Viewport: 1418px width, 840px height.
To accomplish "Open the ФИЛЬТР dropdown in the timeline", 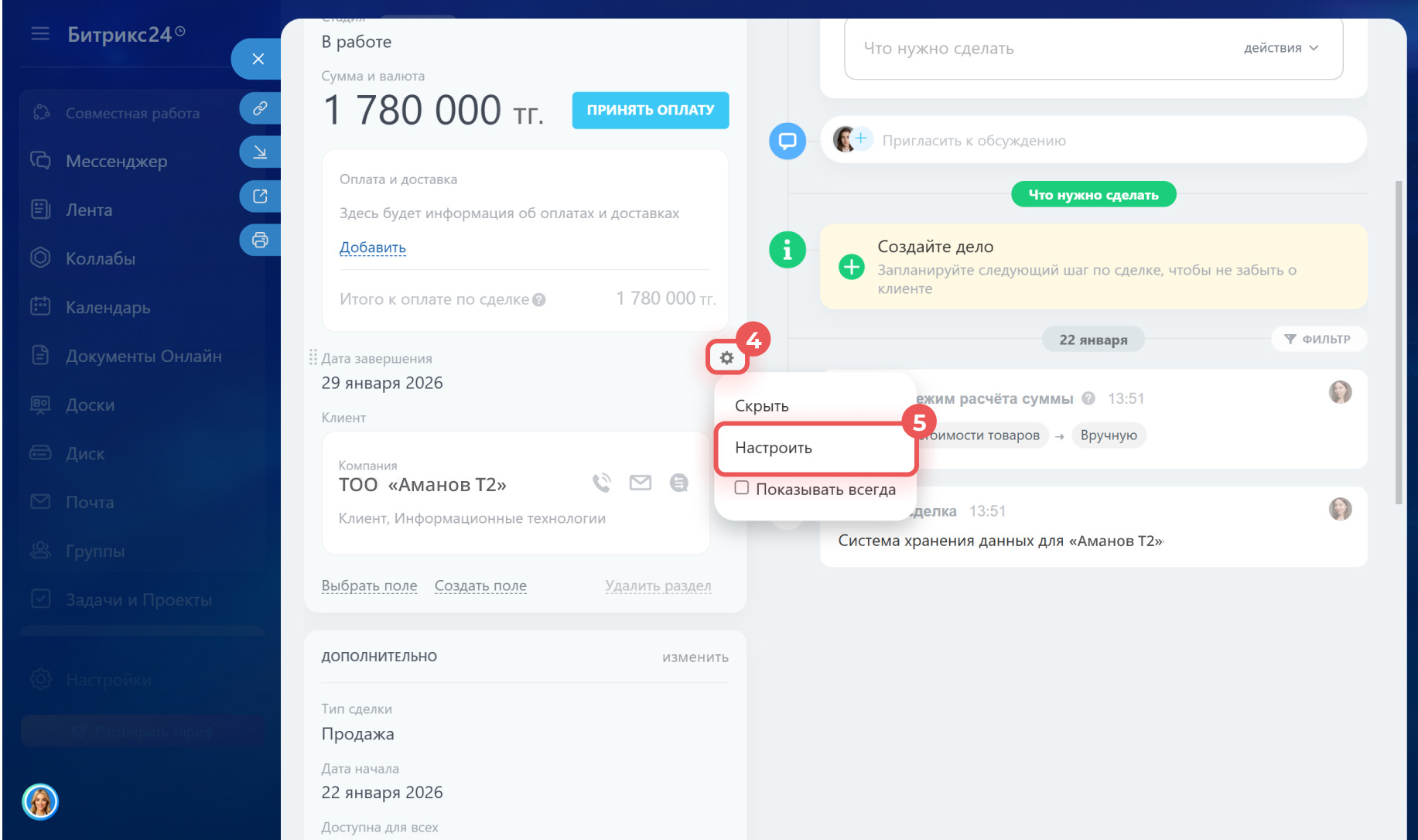I will point(1318,339).
